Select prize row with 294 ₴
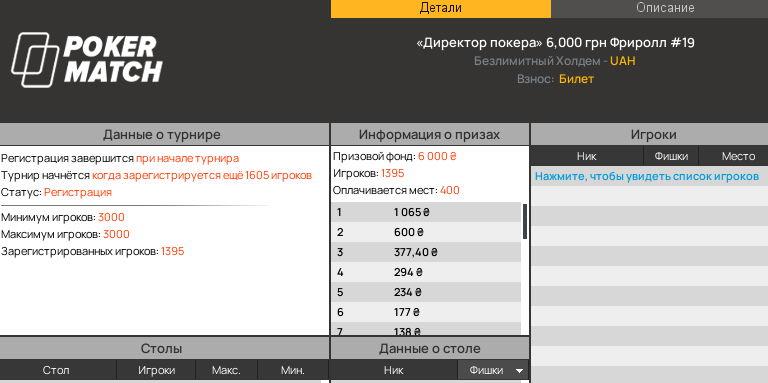Image resolution: width=768 pixels, height=383 pixels. 426,272
